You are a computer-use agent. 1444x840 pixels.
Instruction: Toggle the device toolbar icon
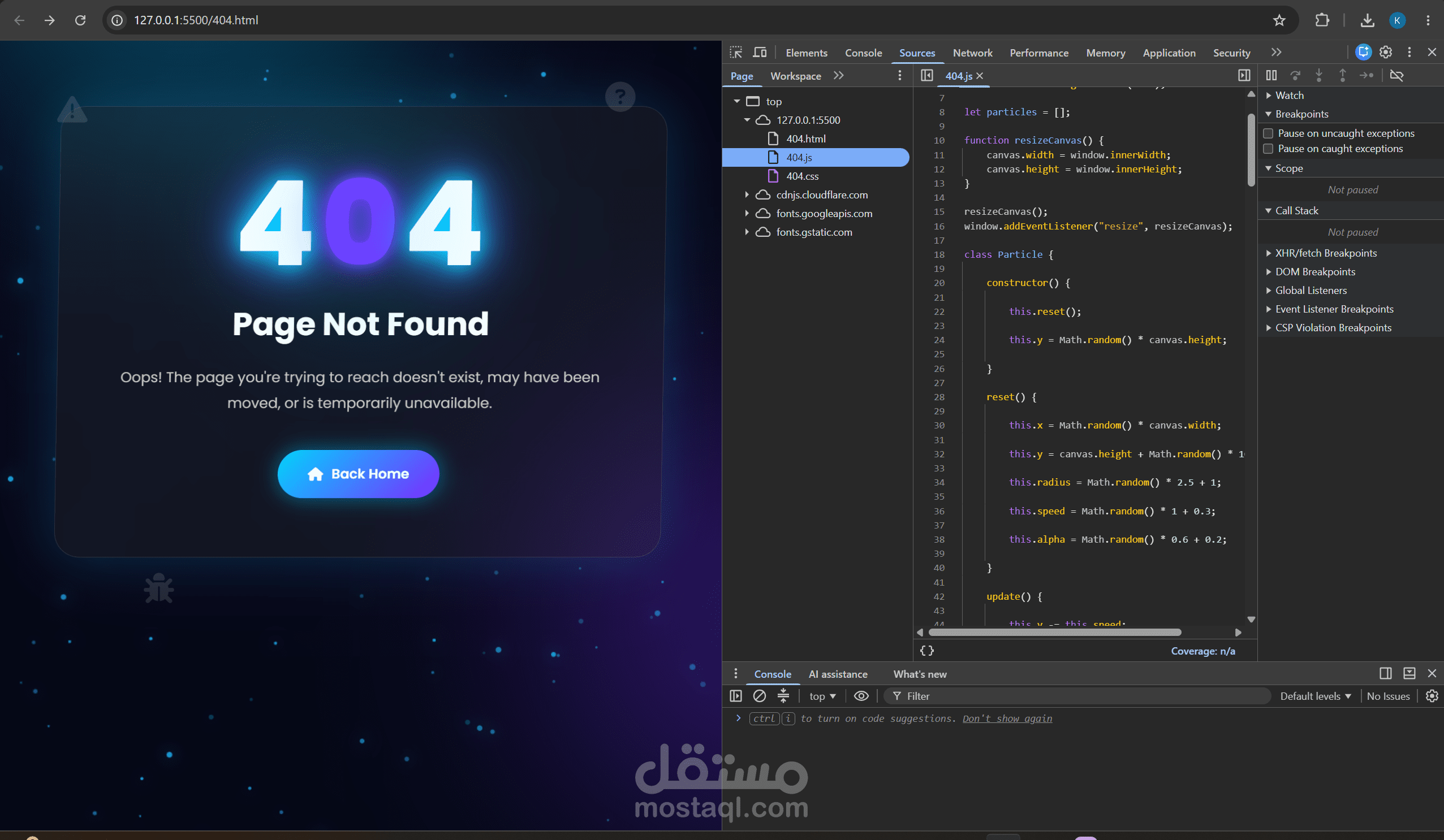click(760, 53)
